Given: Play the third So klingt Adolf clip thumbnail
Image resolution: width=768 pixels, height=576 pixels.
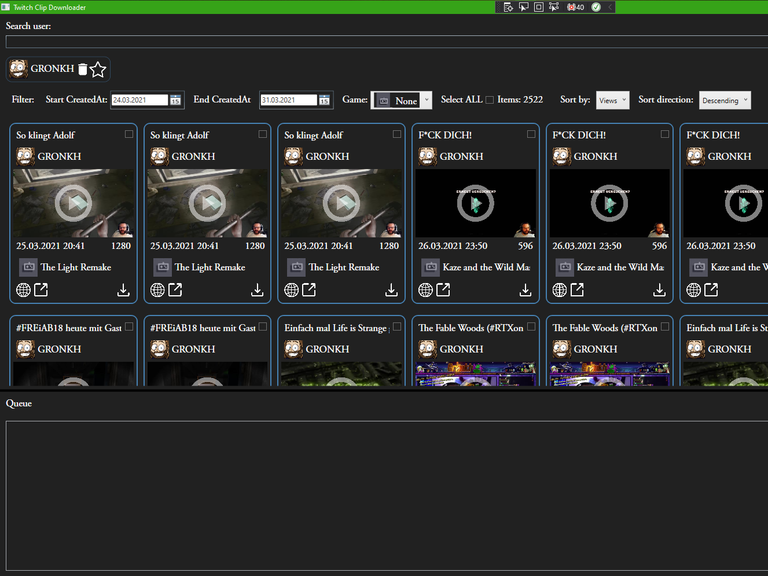Looking at the screenshot, I should [341, 203].
